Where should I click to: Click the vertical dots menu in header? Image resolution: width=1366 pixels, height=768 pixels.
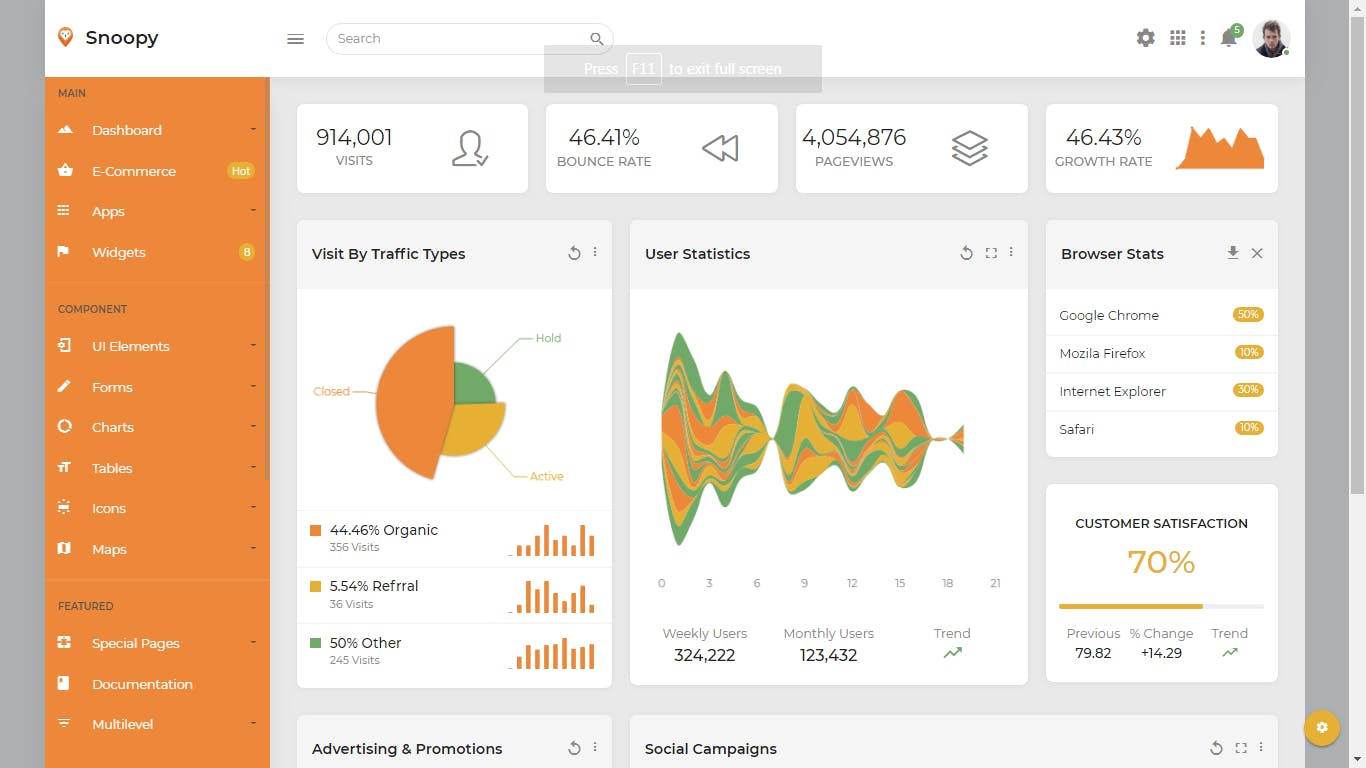pos(1202,38)
